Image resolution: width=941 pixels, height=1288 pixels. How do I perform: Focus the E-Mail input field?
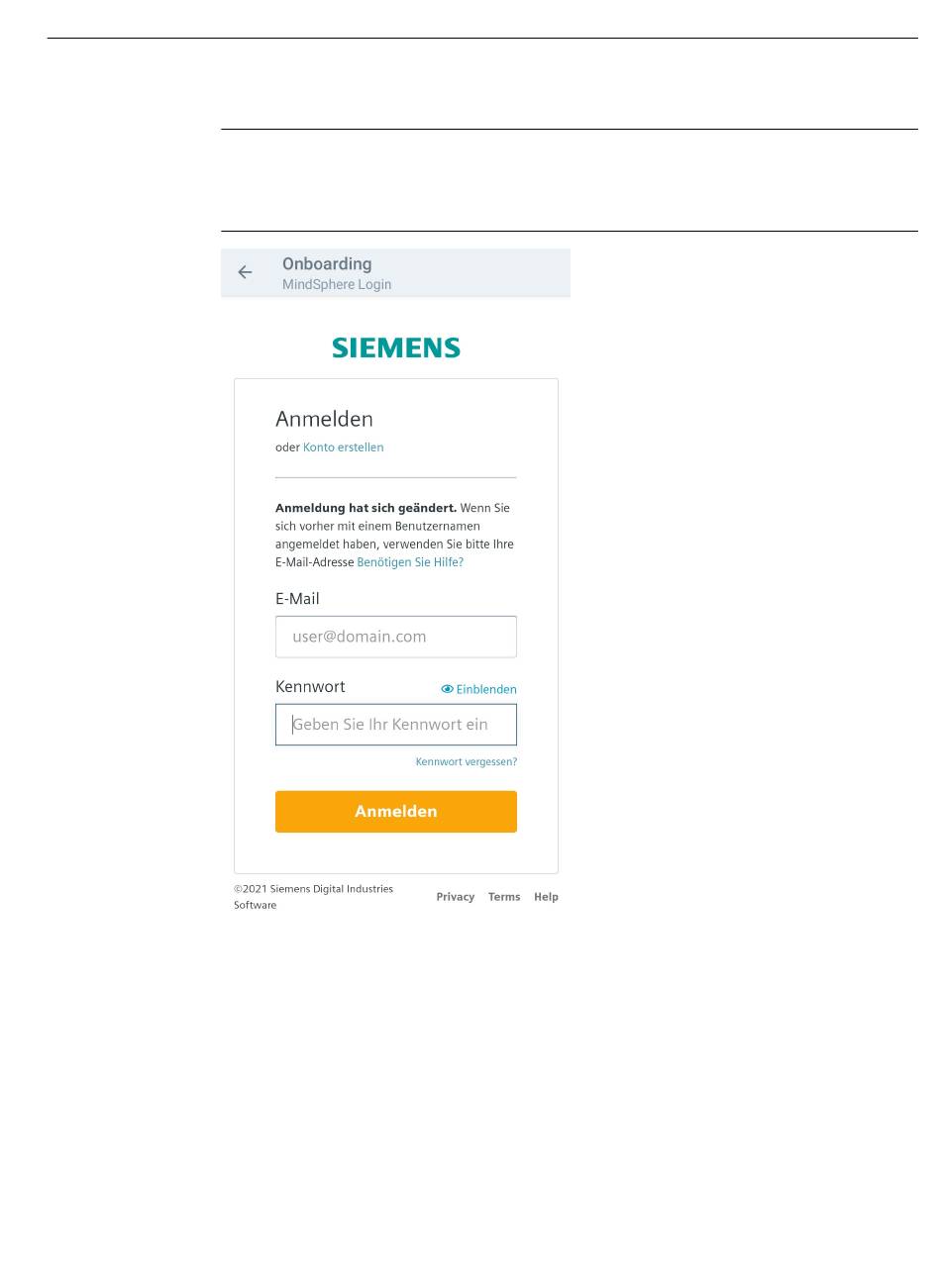396,637
